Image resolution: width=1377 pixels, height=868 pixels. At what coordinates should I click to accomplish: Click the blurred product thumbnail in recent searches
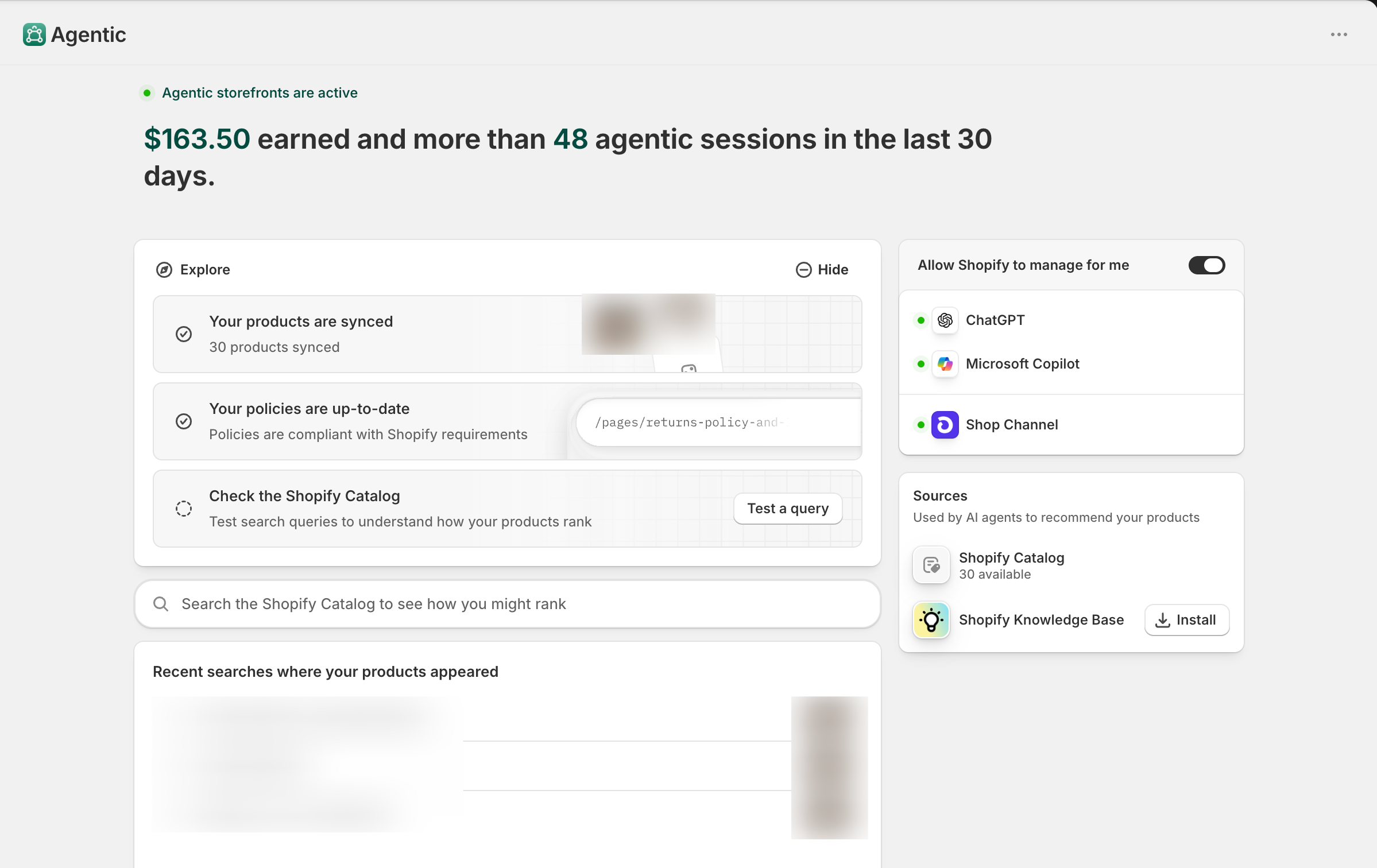coord(829,768)
